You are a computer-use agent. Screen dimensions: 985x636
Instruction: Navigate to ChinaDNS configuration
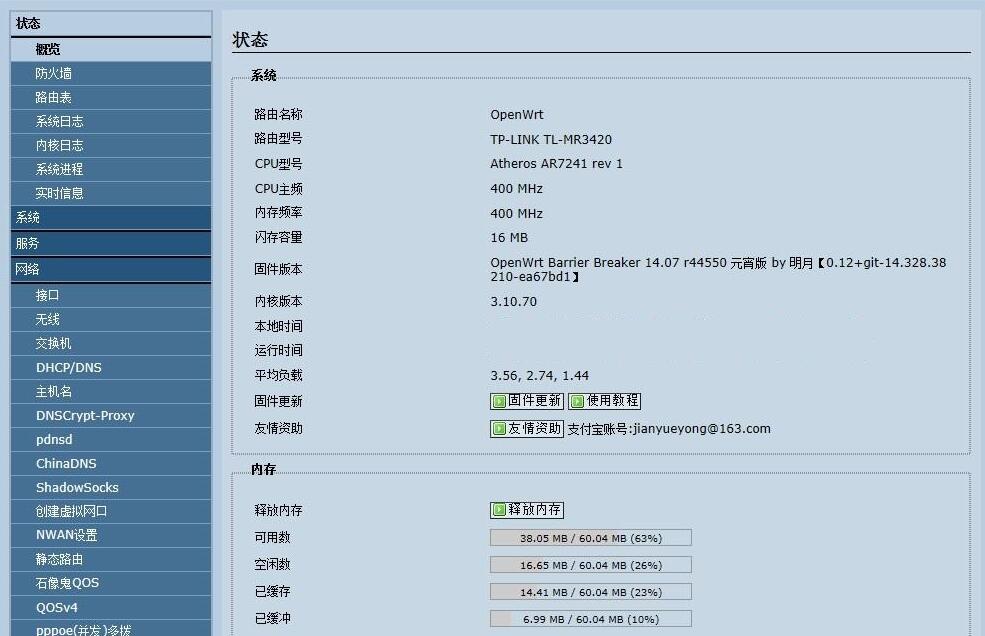click(65, 463)
